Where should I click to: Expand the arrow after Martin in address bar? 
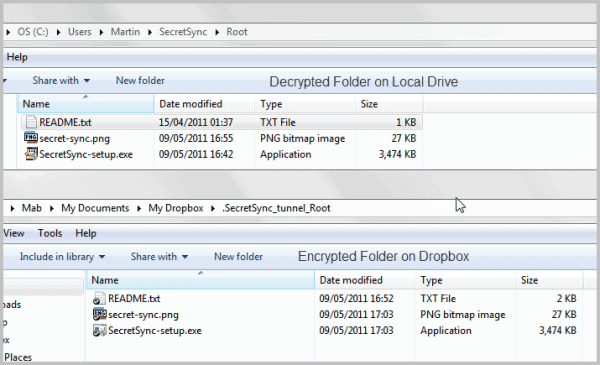(x=150, y=32)
